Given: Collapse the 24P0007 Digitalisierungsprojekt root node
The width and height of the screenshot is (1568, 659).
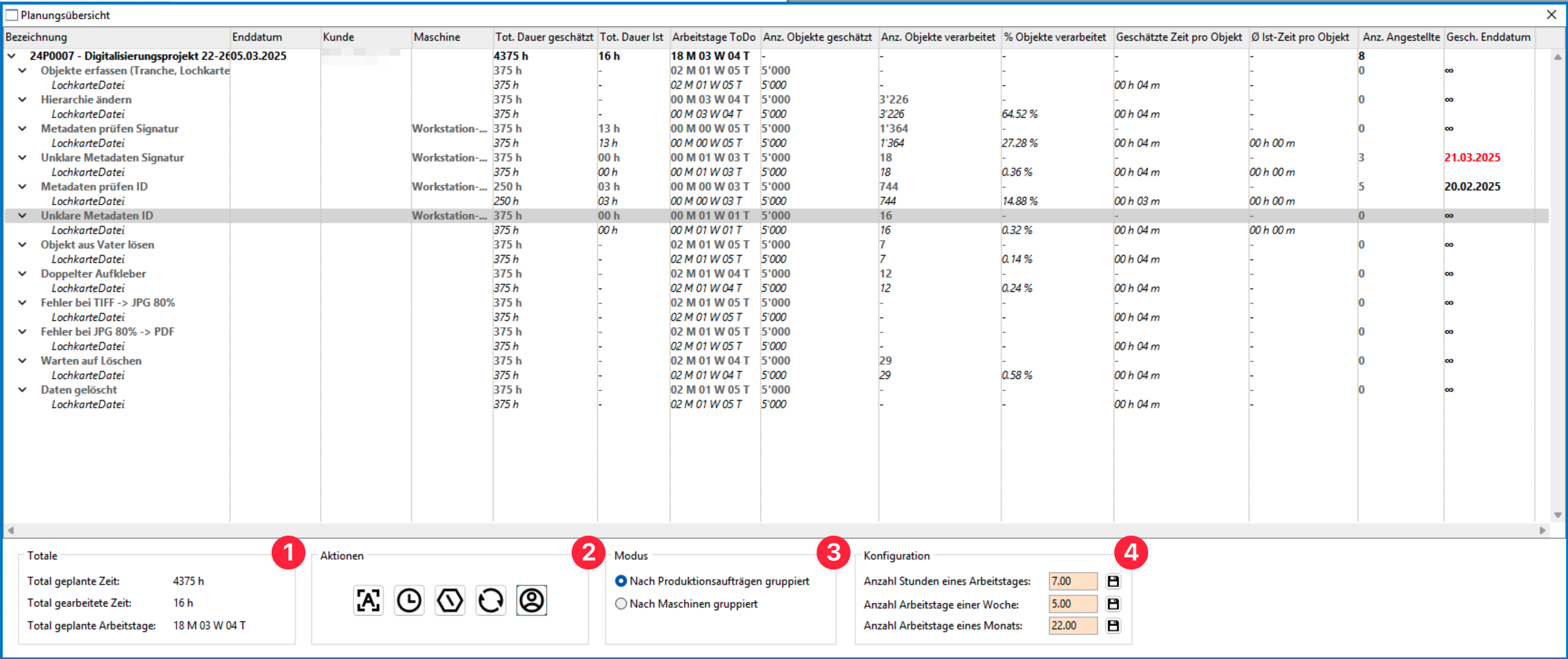Looking at the screenshot, I should click(11, 56).
